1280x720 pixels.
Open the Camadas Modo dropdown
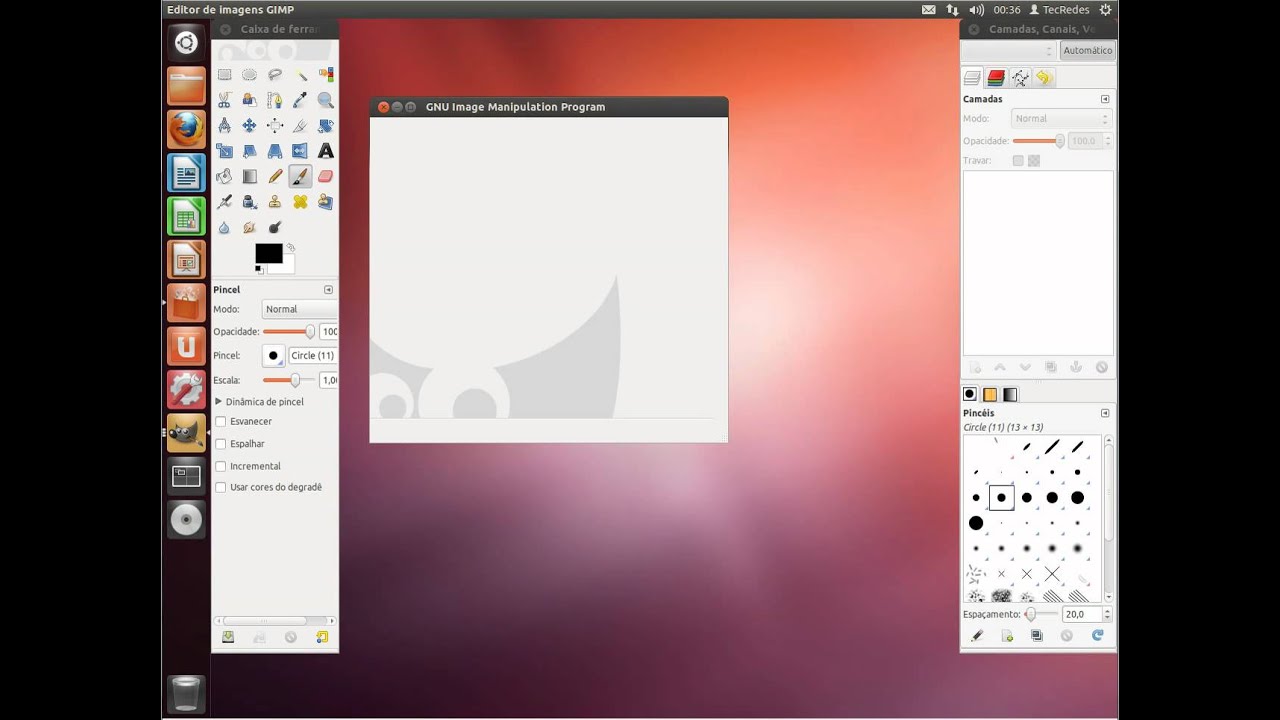pos(1061,118)
